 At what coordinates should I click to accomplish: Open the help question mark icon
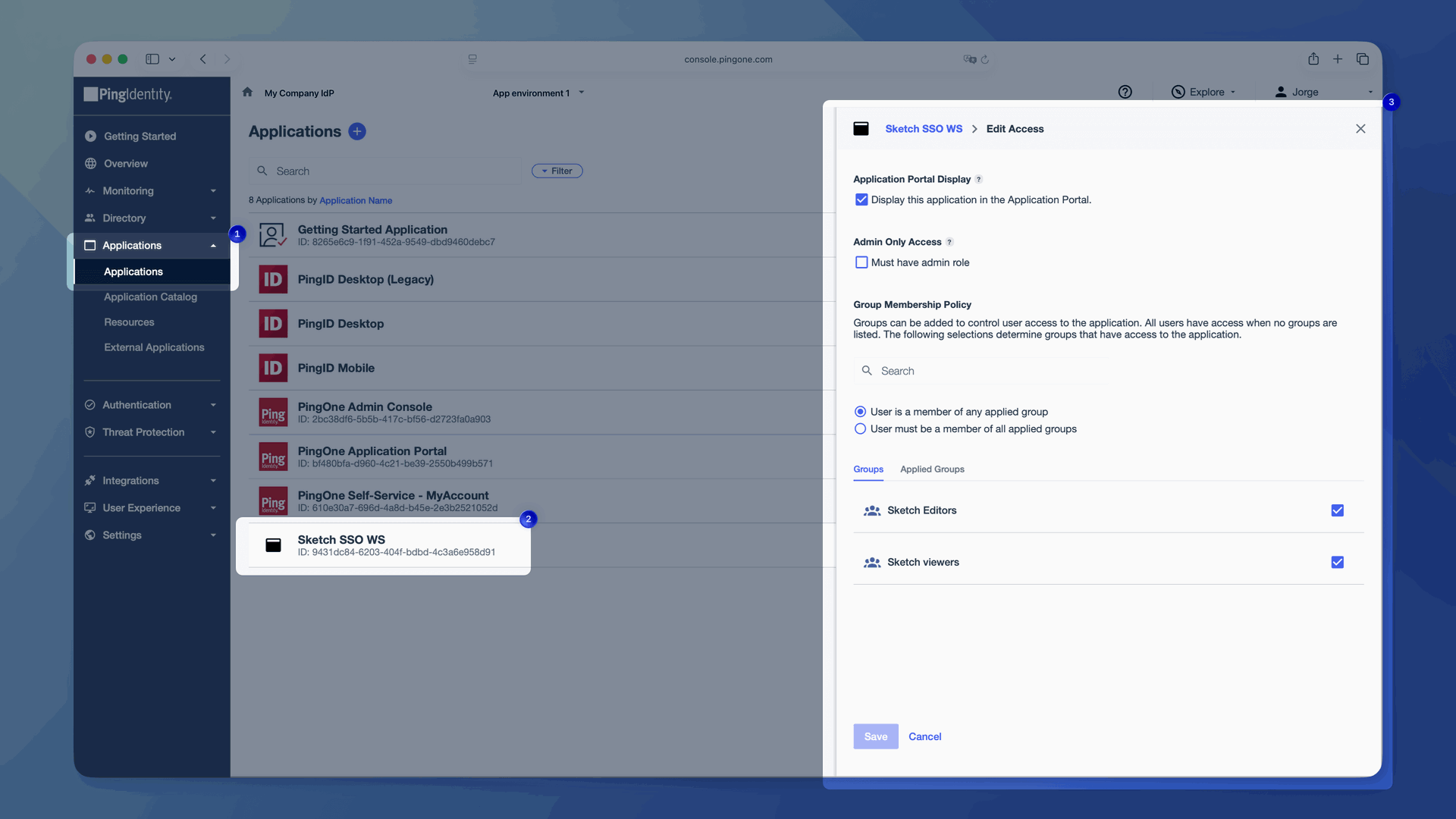click(1125, 92)
